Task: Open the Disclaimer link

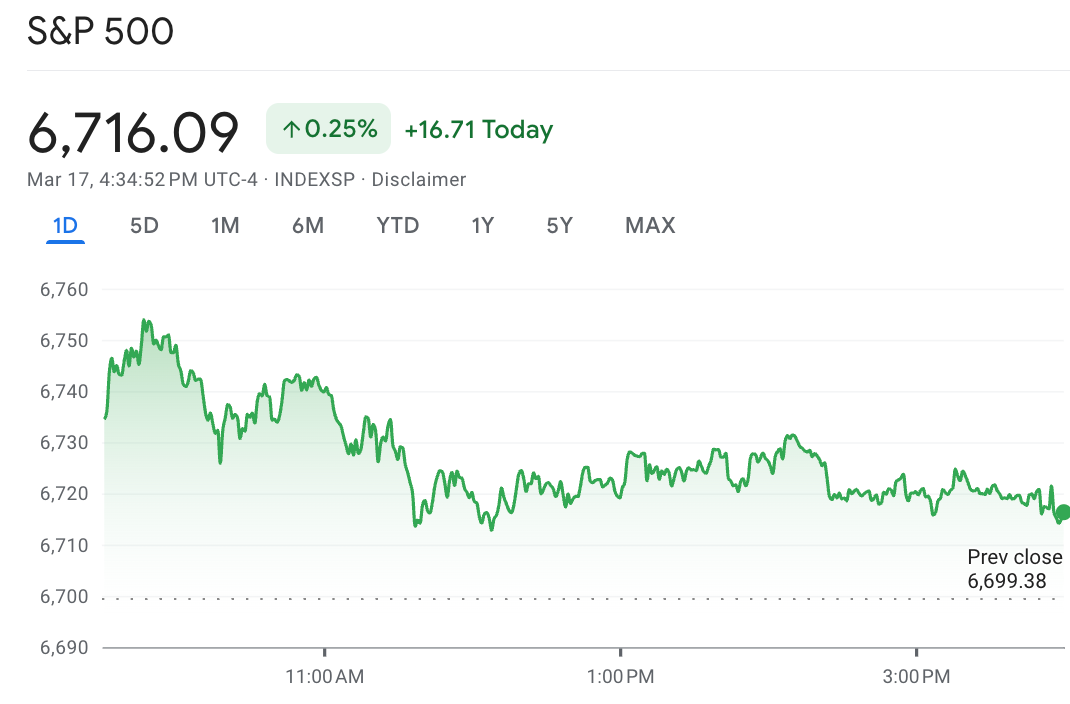Action: tap(417, 179)
